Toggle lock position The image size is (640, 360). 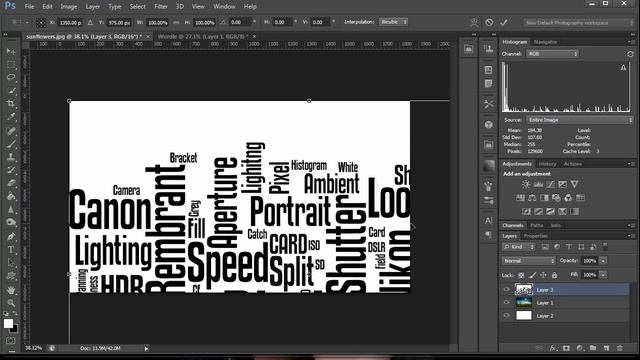click(543, 275)
